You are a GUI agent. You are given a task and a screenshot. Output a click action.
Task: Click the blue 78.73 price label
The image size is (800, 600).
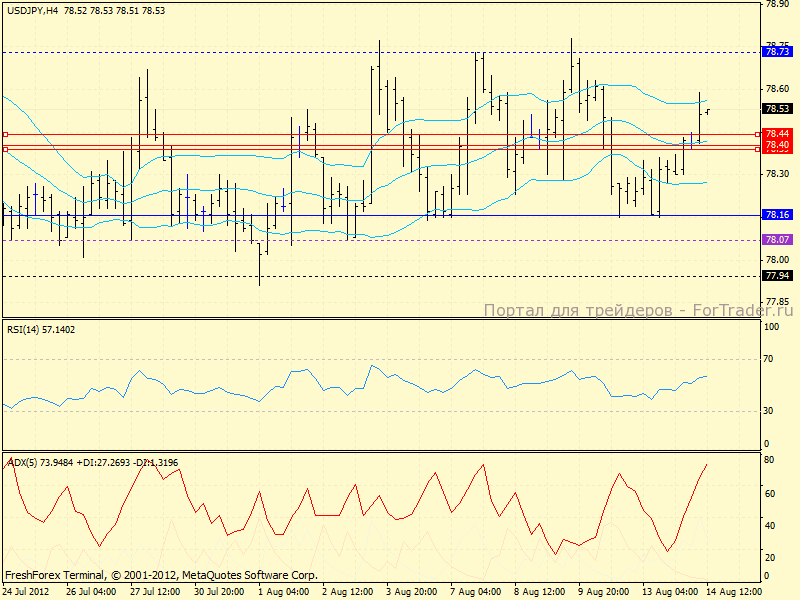pos(777,51)
